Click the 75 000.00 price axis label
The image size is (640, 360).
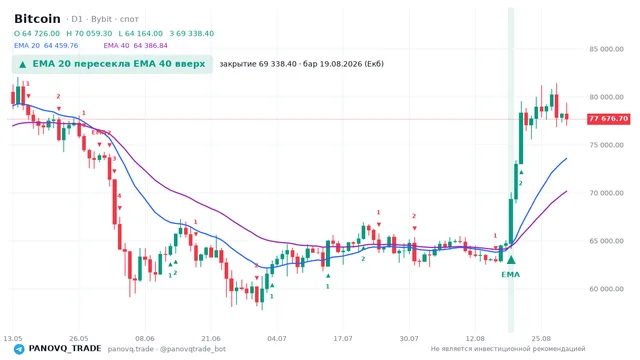[606, 145]
